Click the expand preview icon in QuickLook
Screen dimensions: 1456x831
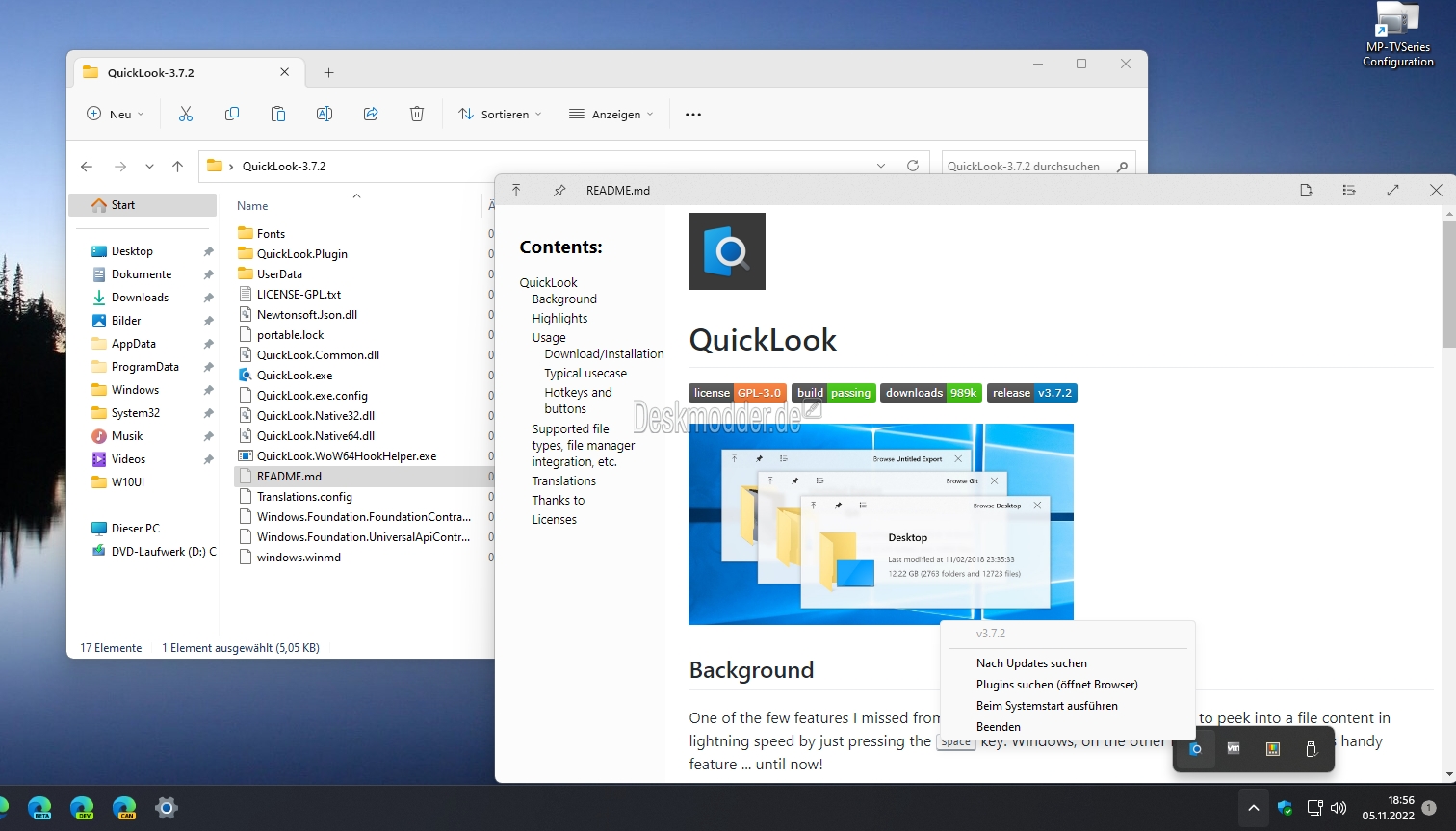1392,191
